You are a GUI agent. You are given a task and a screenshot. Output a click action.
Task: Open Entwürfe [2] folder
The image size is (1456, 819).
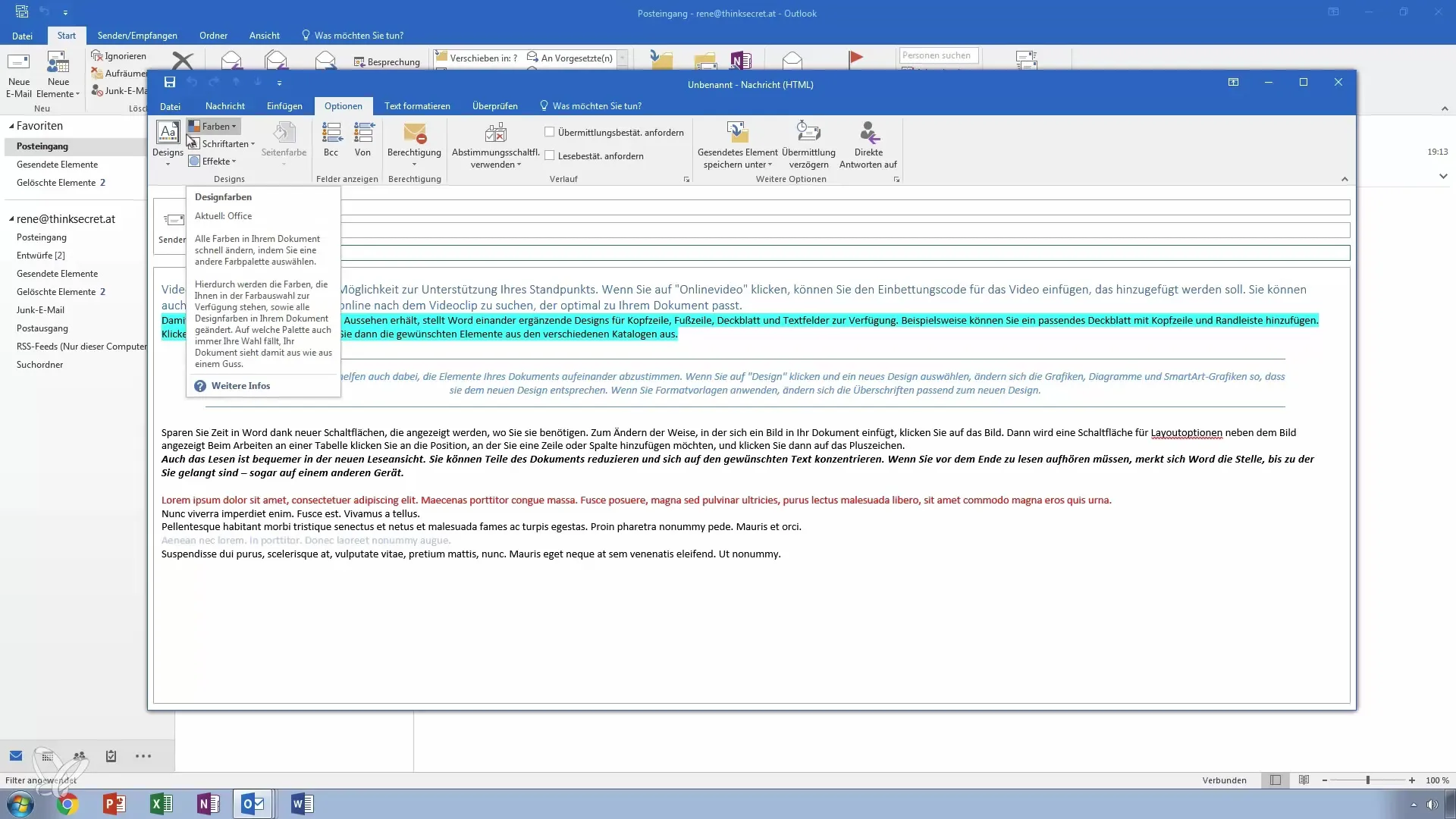click(41, 256)
